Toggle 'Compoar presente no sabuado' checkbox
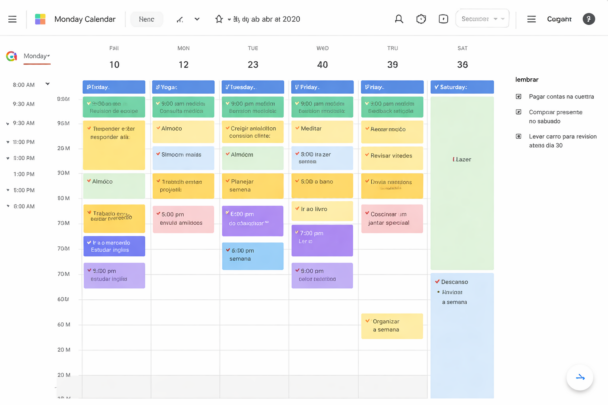 (x=519, y=112)
